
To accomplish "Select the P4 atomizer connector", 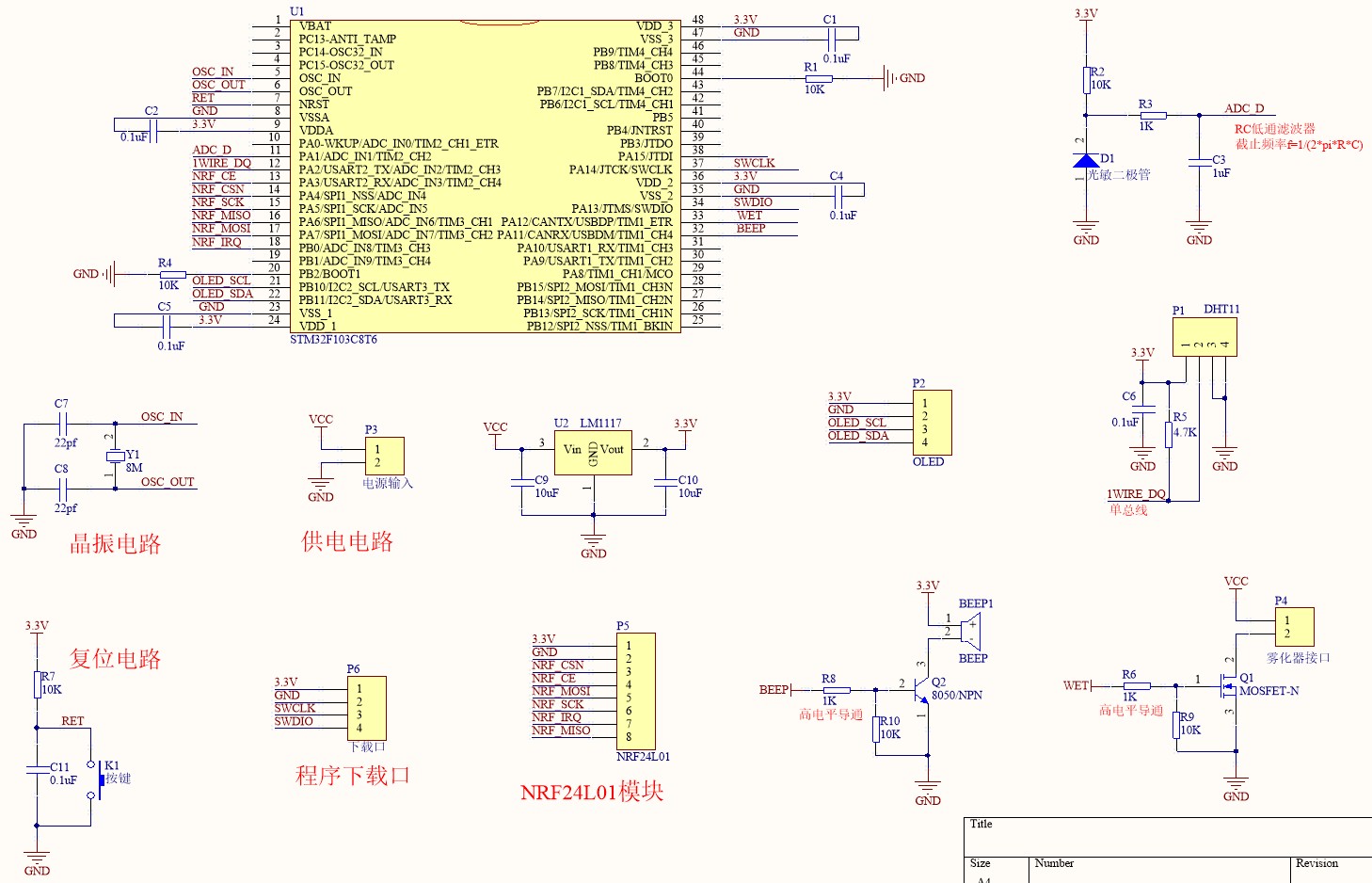I will 1294,627.
